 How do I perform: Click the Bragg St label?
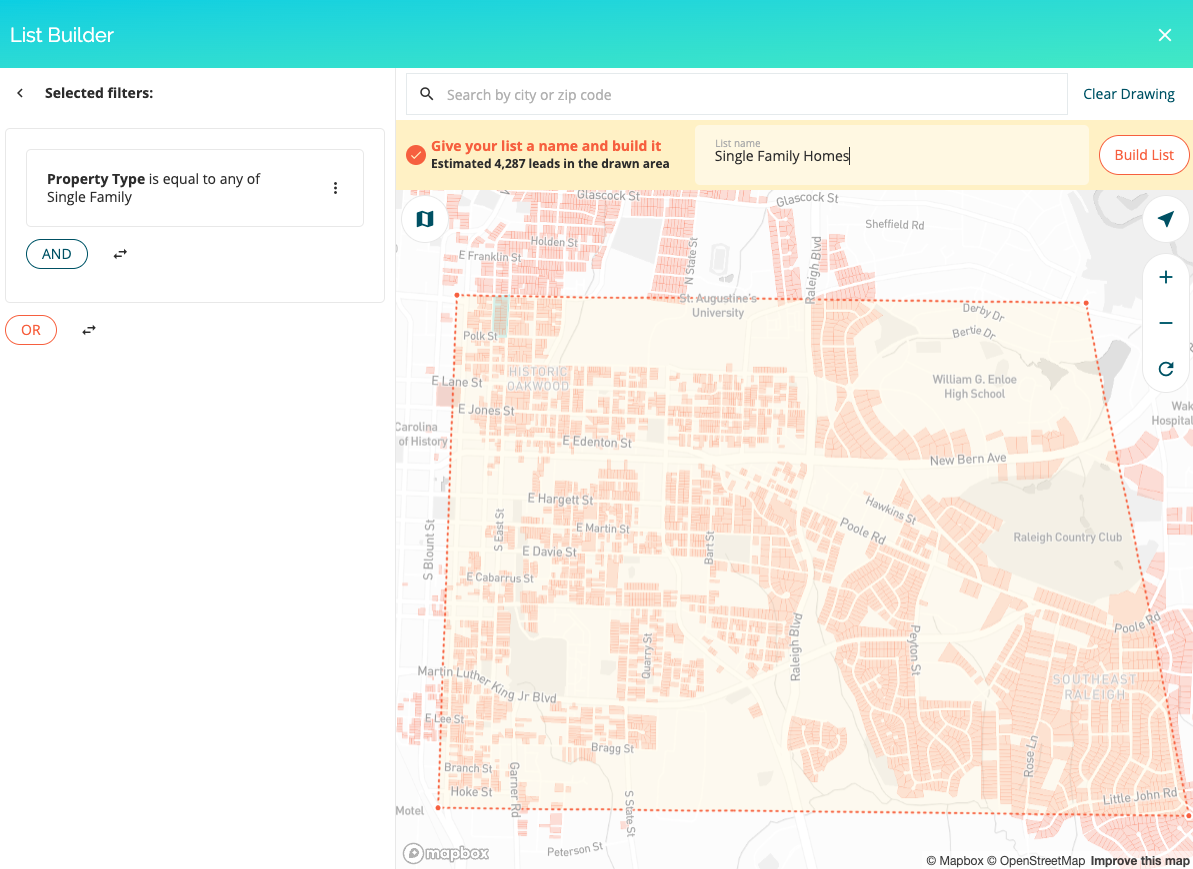(x=612, y=748)
